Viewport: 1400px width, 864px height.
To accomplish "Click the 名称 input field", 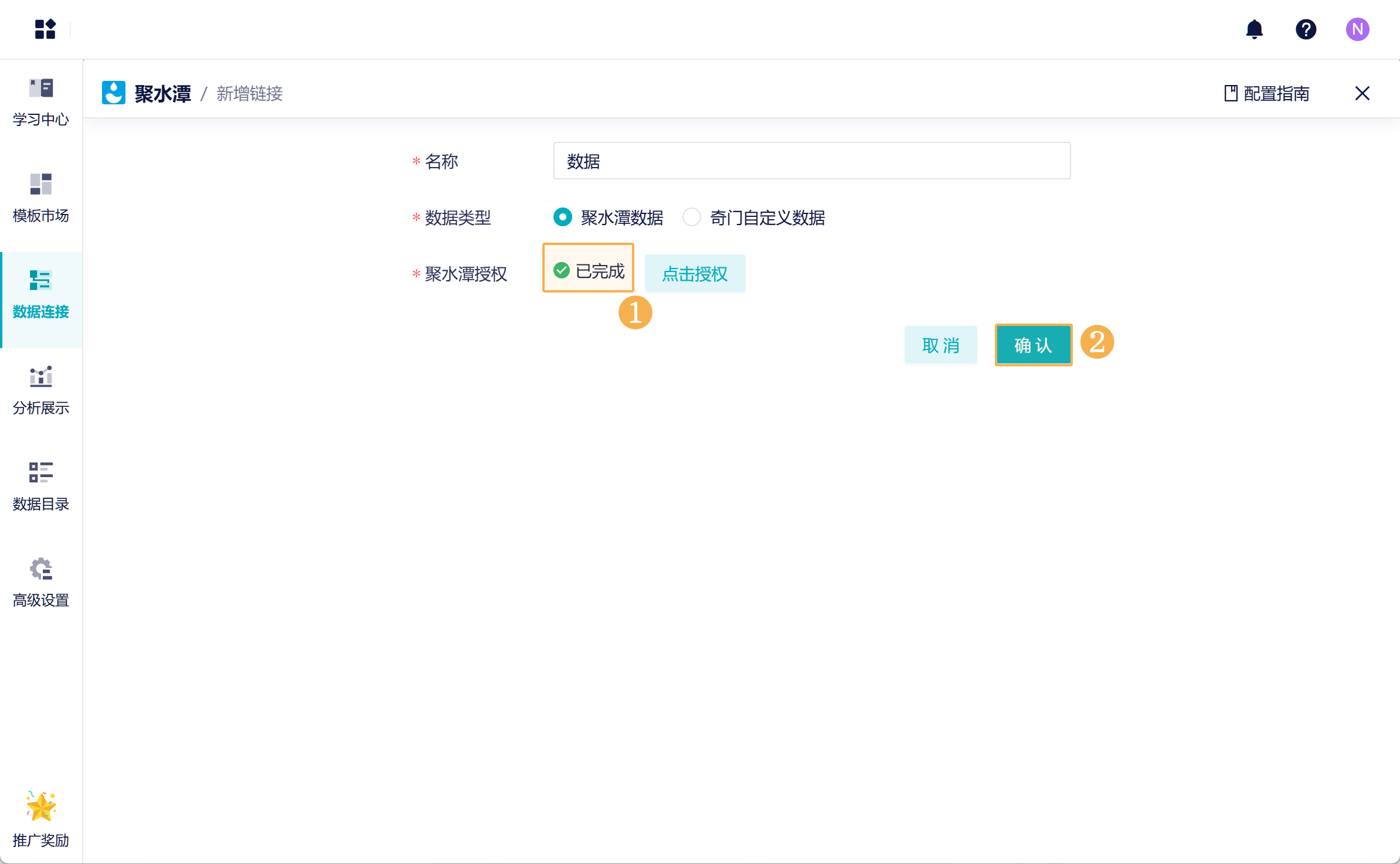I will click(811, 161).
